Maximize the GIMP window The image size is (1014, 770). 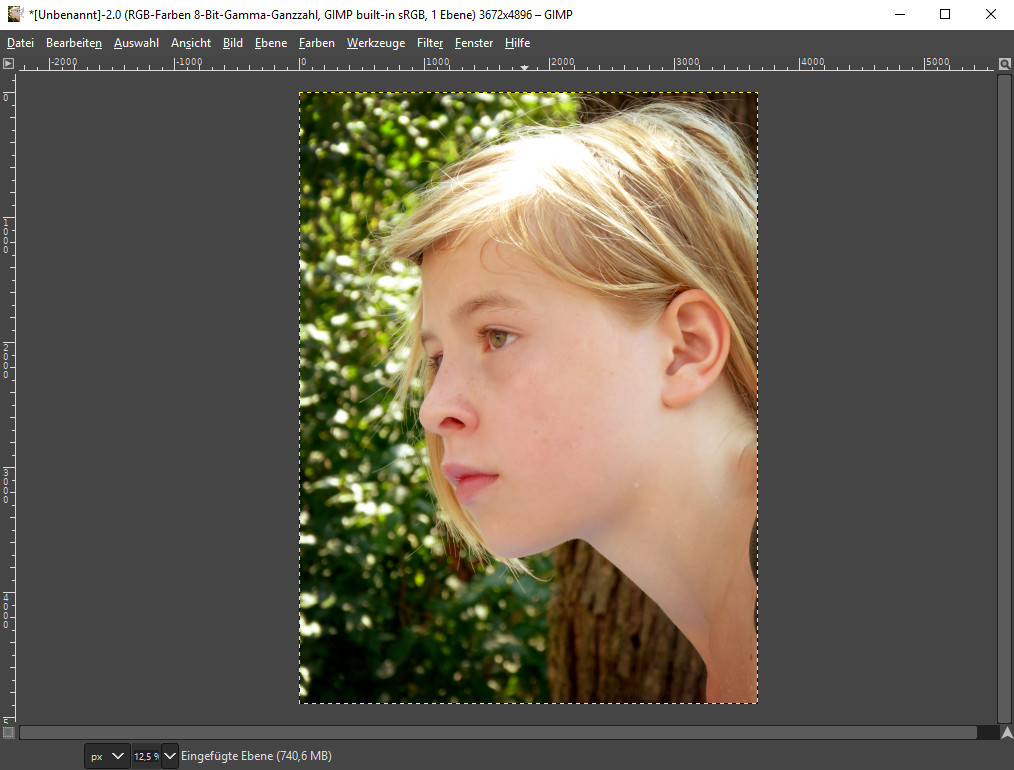[945, 14]
